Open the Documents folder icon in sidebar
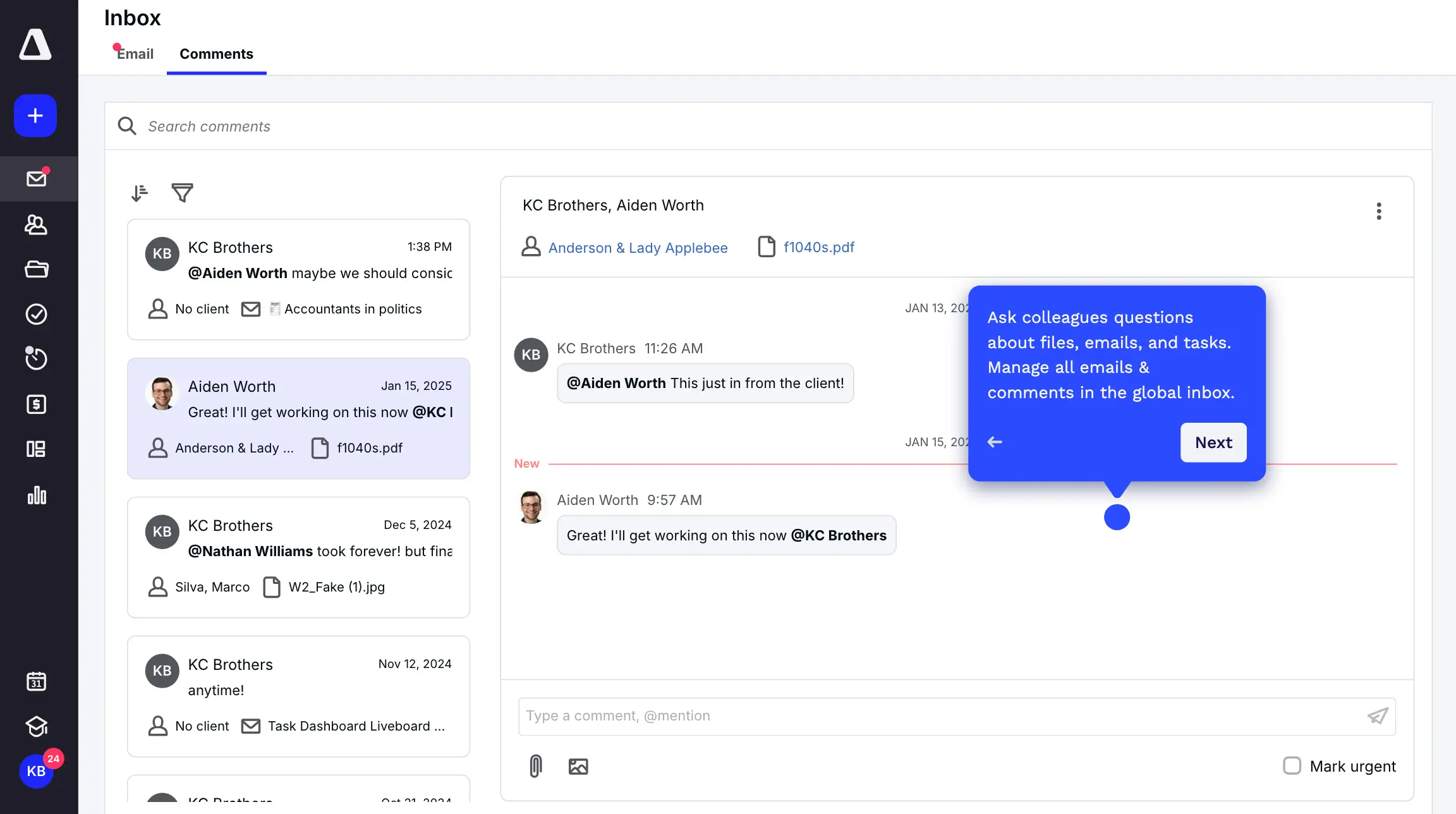The image size is (1456, 814). pos(36,269)
